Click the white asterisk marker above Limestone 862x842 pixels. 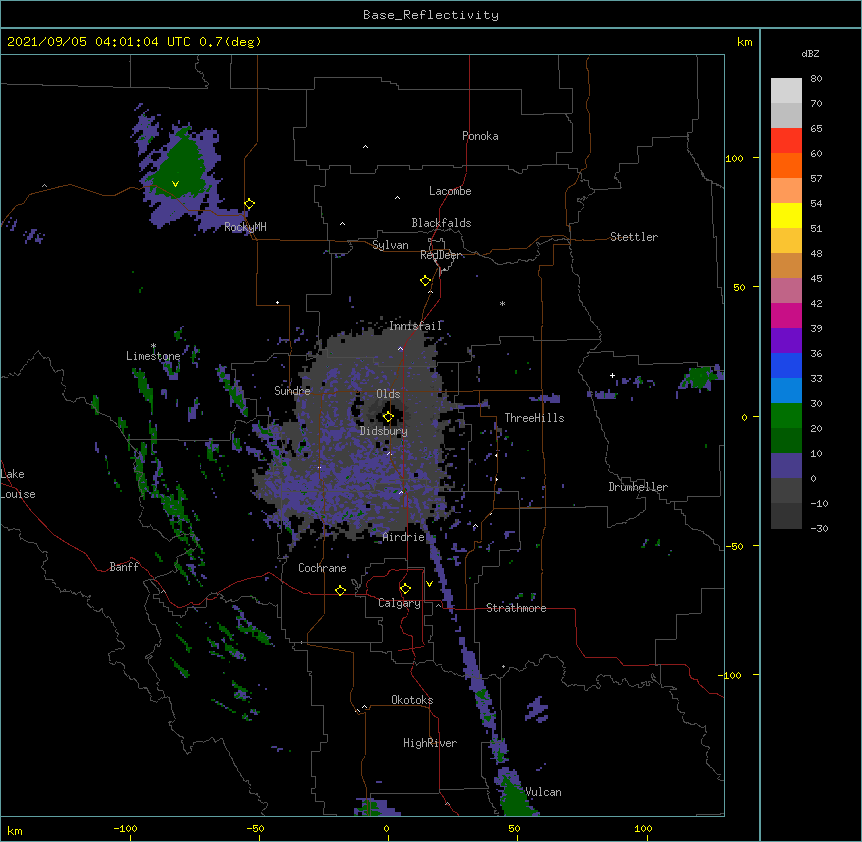(153, 346)
